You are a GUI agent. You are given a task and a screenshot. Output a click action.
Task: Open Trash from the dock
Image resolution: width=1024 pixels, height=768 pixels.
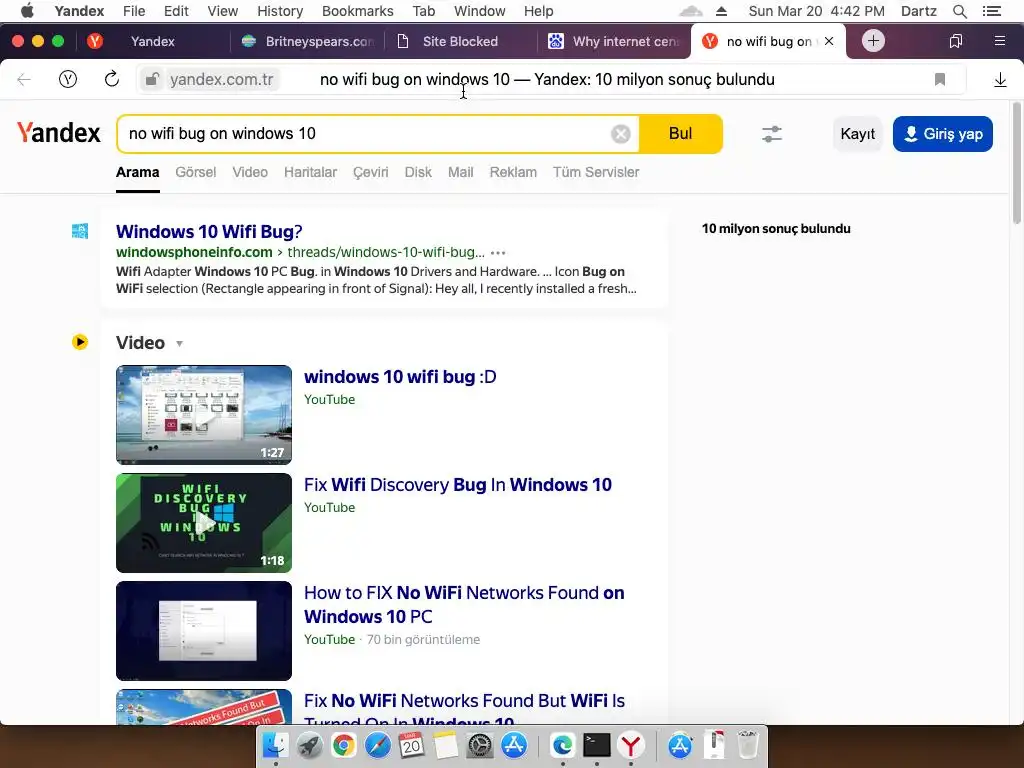pos(748,745)
